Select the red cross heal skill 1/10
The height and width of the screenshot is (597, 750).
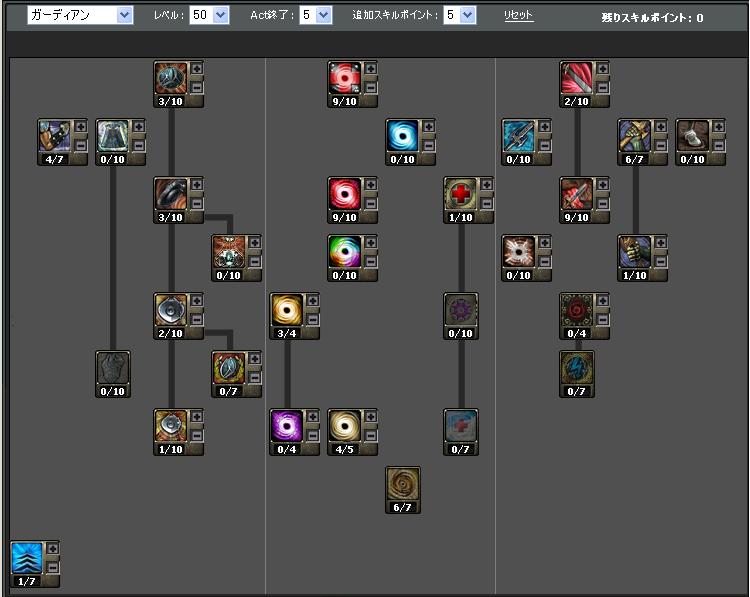[x=460, y=194]
